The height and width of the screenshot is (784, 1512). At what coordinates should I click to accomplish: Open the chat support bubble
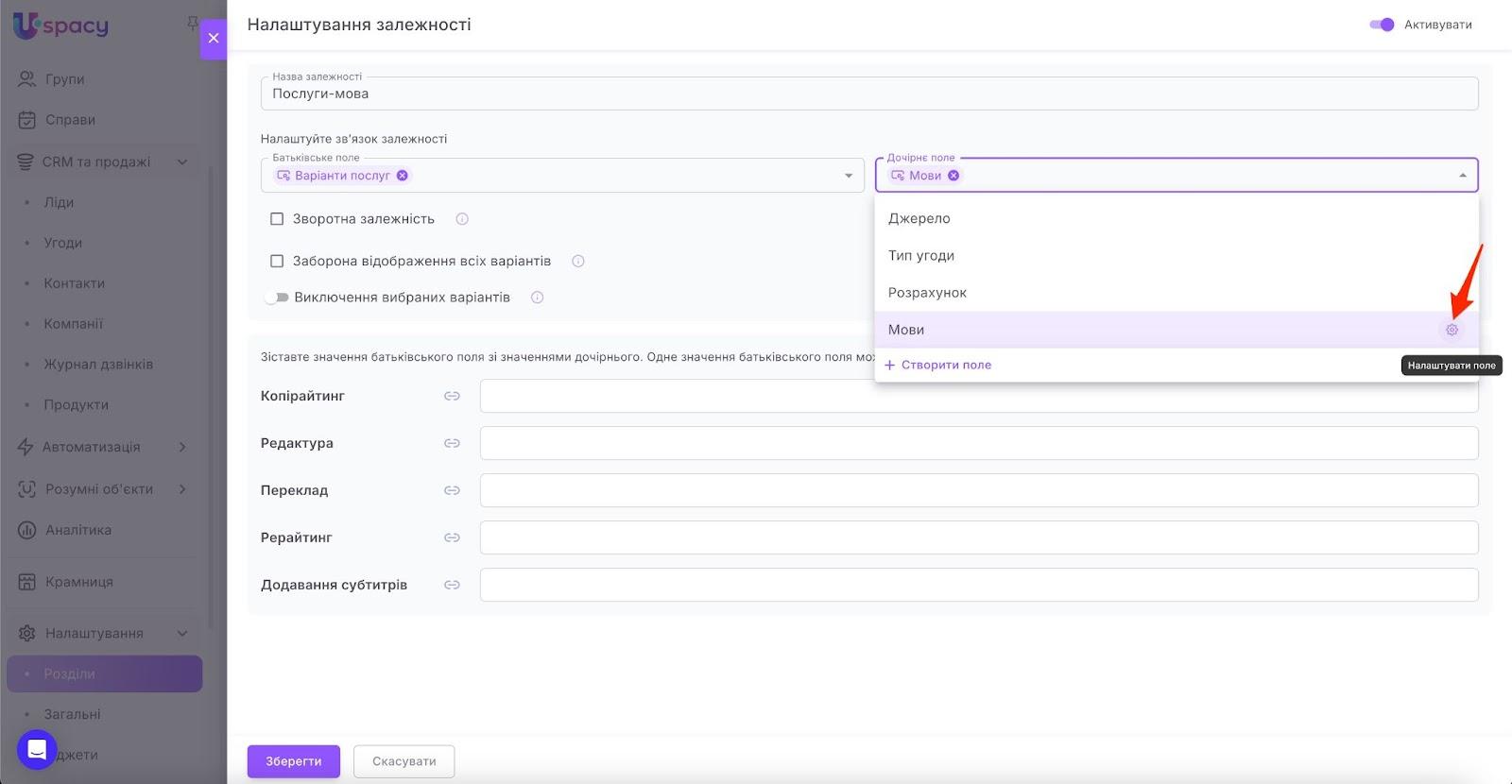(x=37, y=750)
